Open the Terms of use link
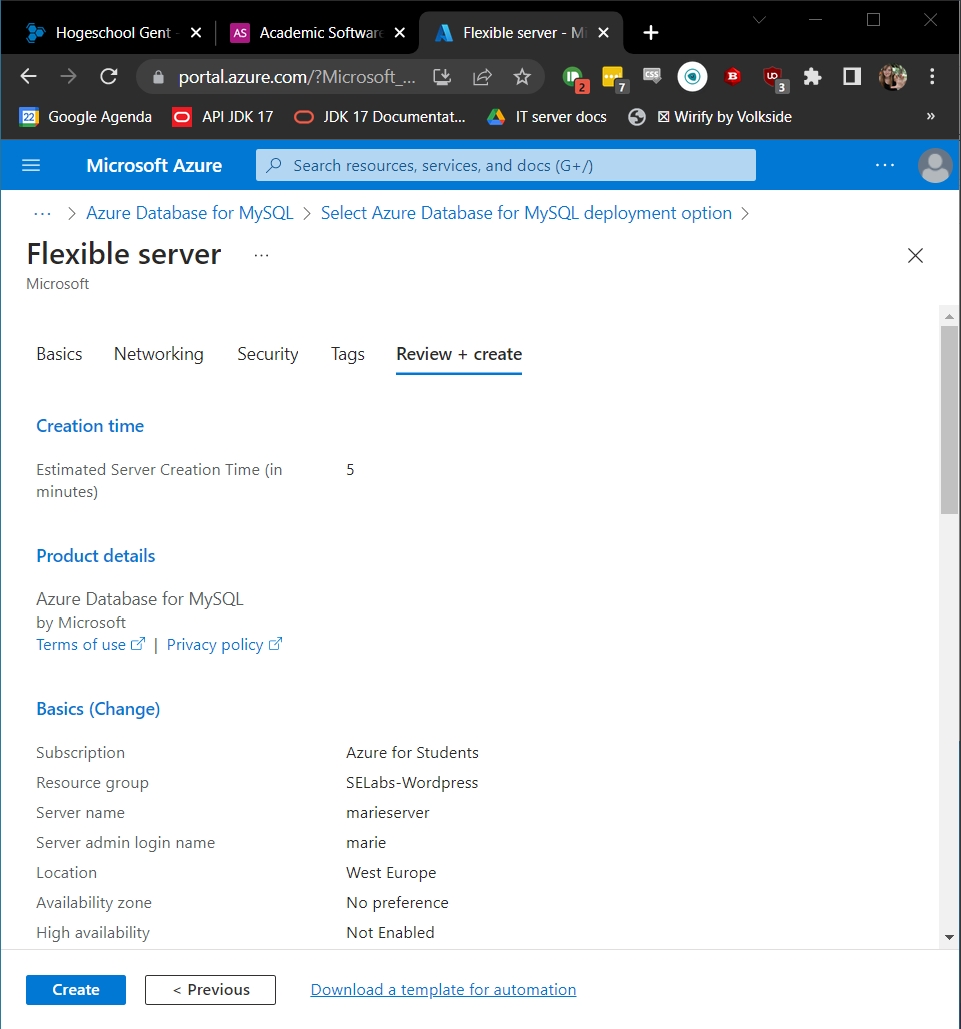Image resolution: width=961 pixels, height=1029 pixels. coord(90,644)
